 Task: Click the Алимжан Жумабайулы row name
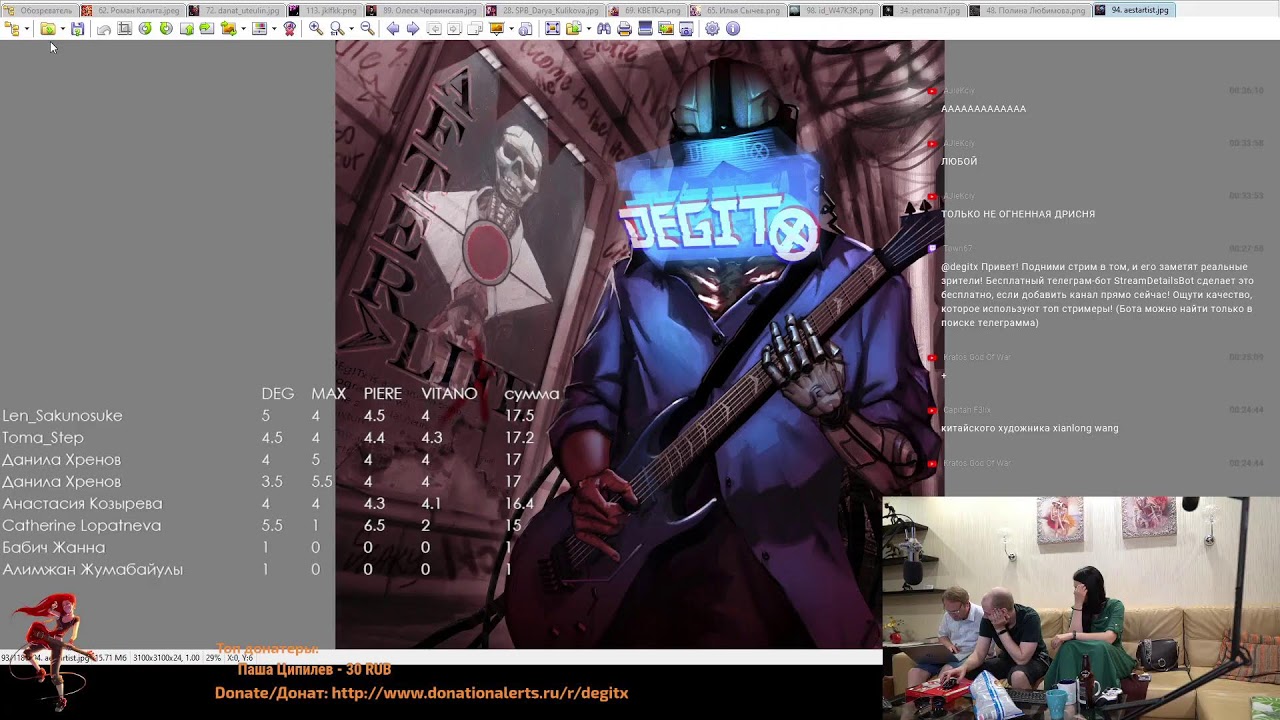tap(92, 570)
